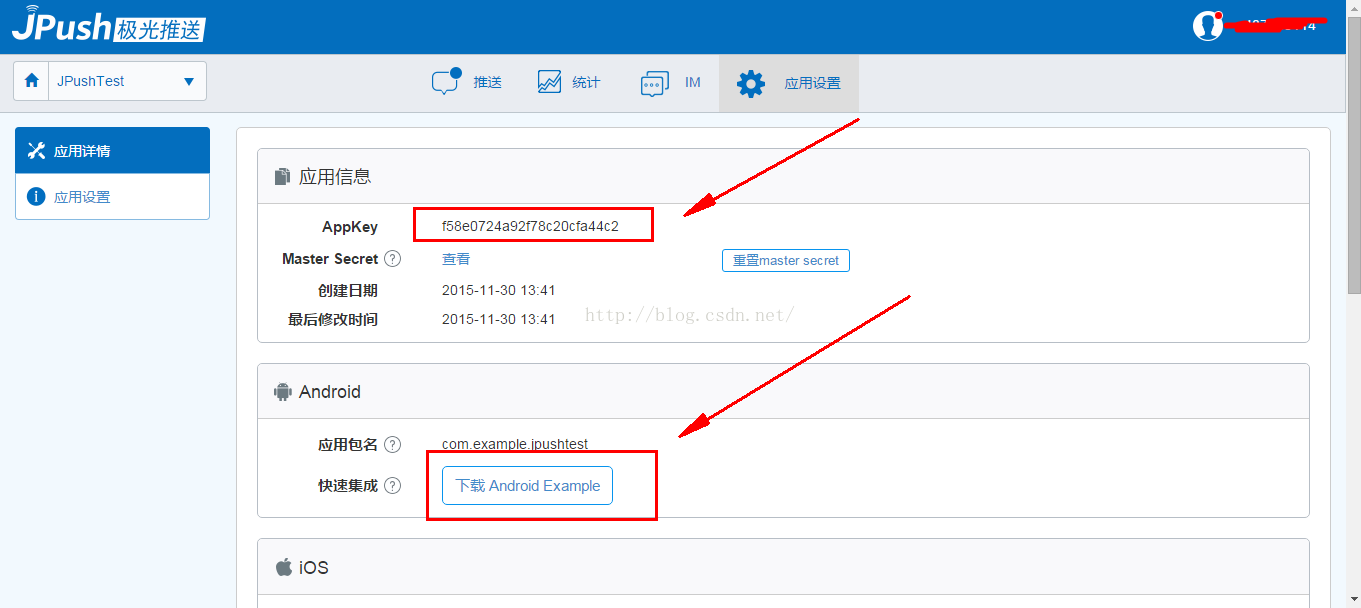The height and width of the screenshot is (608, 1361).
Task: Click the 应用信息 document icon
Action: coord(282,177)
